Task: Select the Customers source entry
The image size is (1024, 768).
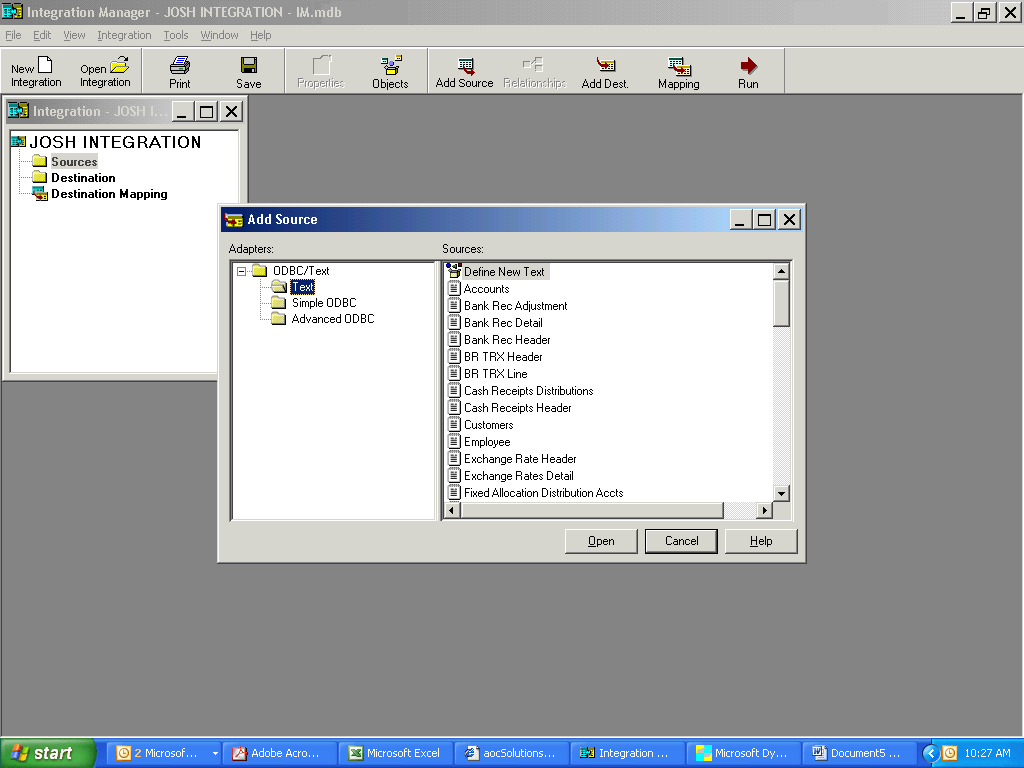Action: [487, 424]
